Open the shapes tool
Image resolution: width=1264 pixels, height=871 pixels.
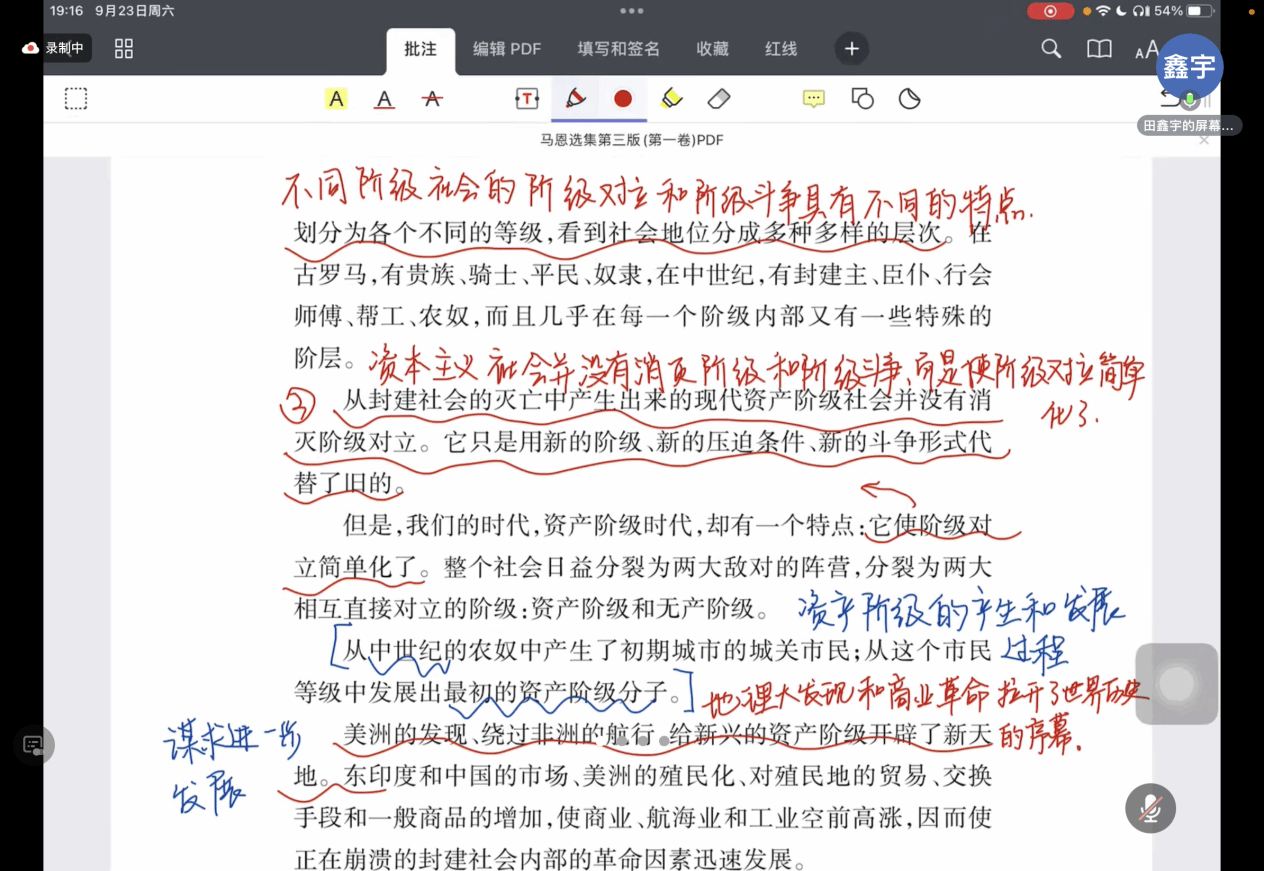(862, 99)
